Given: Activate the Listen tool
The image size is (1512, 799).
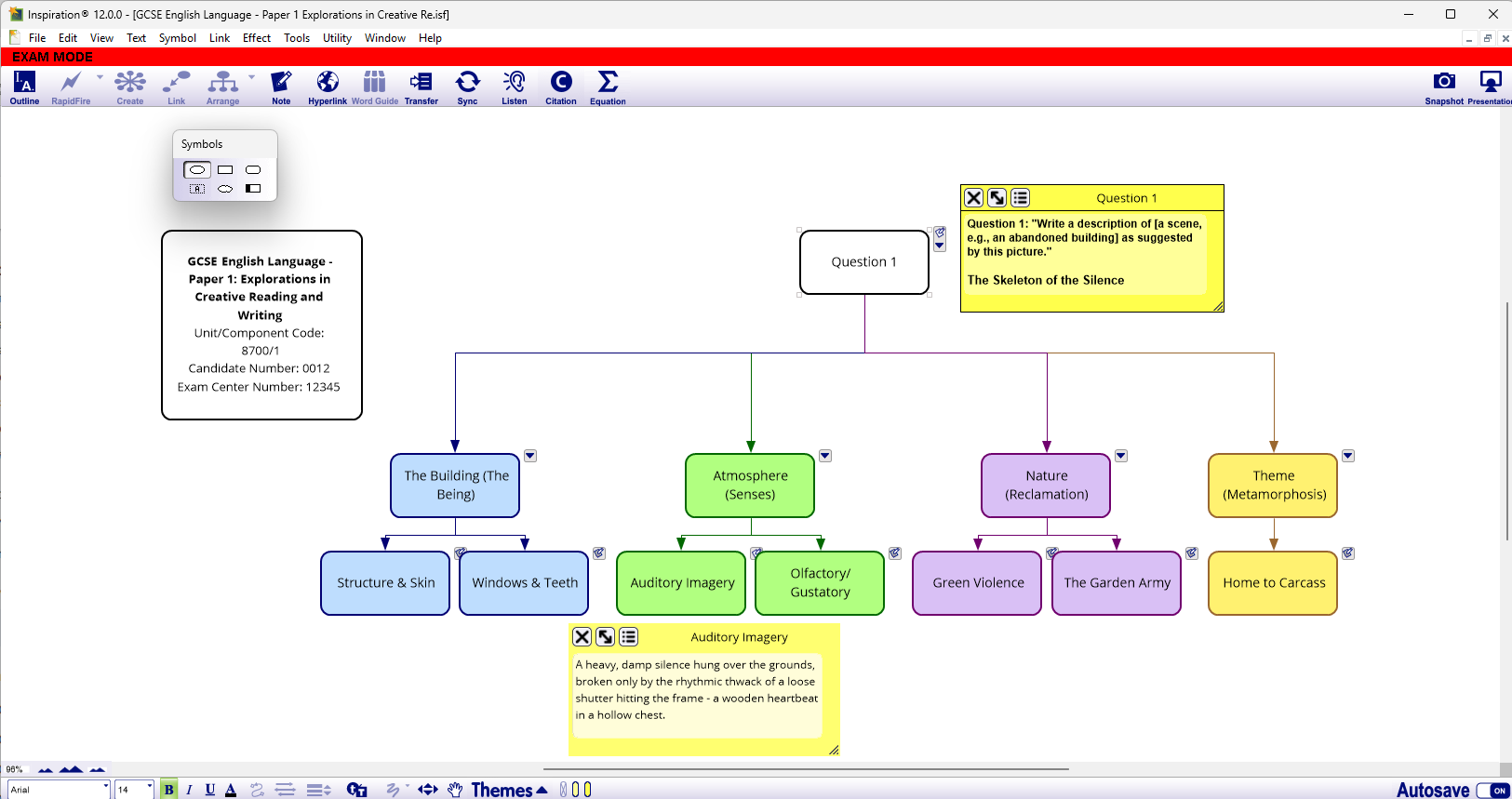Looking at the screenshot, I should click(515, 87).
